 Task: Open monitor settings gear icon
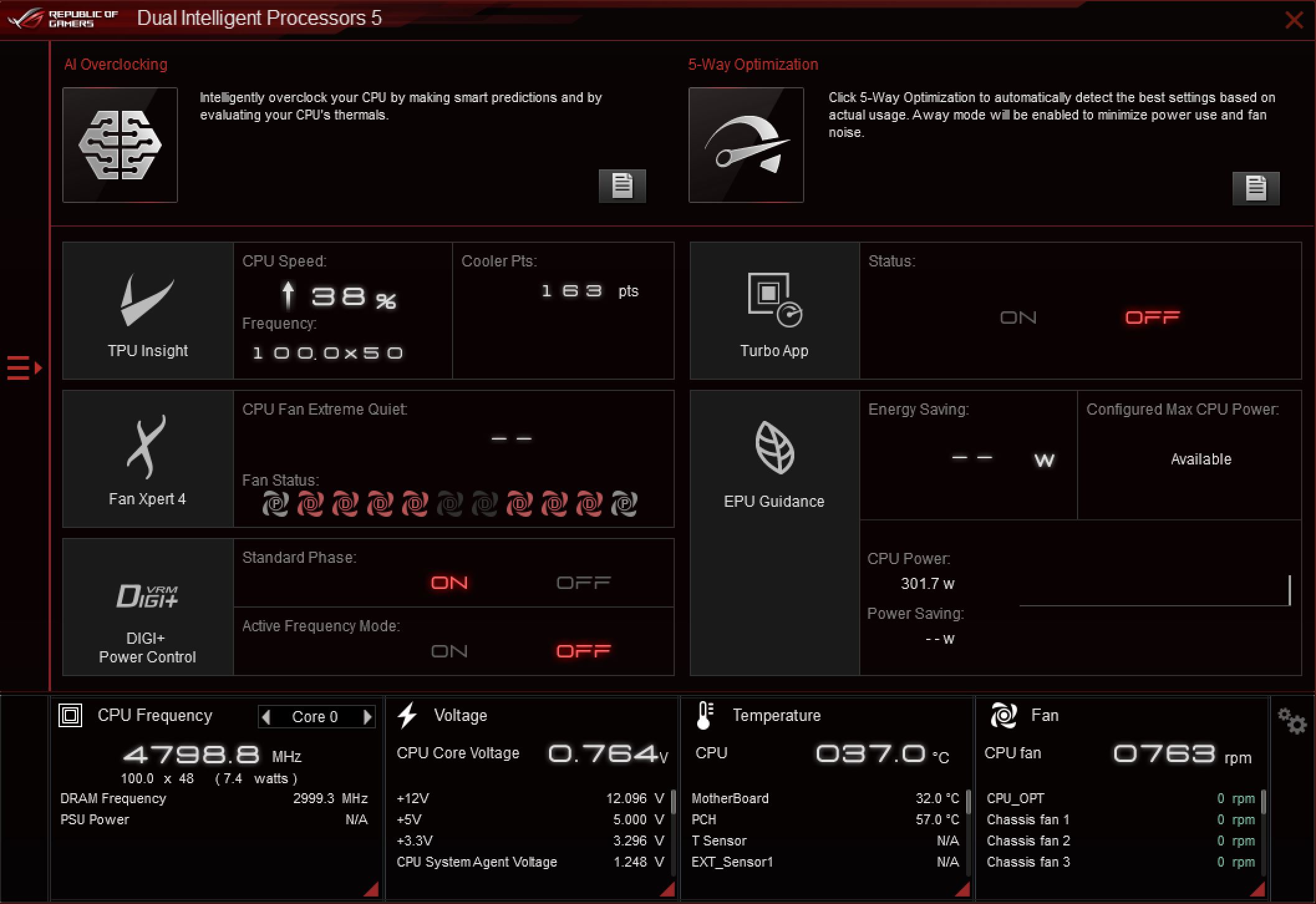[1292, 721]
